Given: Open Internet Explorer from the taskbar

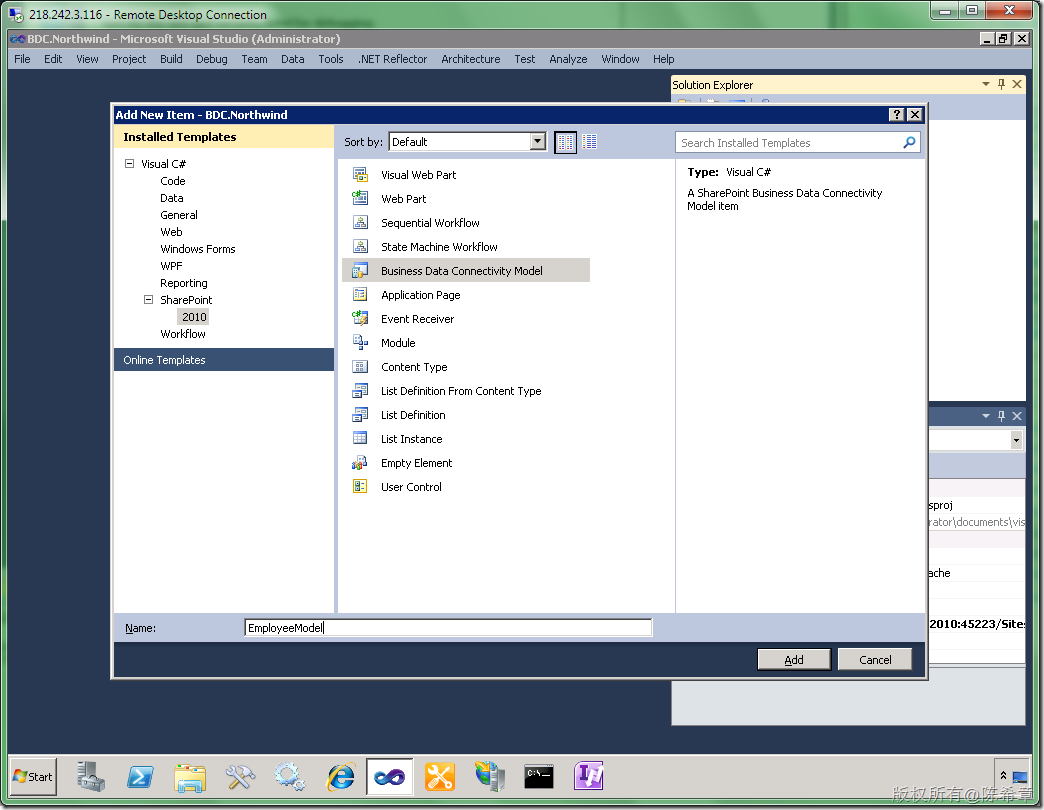Looking at the screenshot, I should [341, 777].
